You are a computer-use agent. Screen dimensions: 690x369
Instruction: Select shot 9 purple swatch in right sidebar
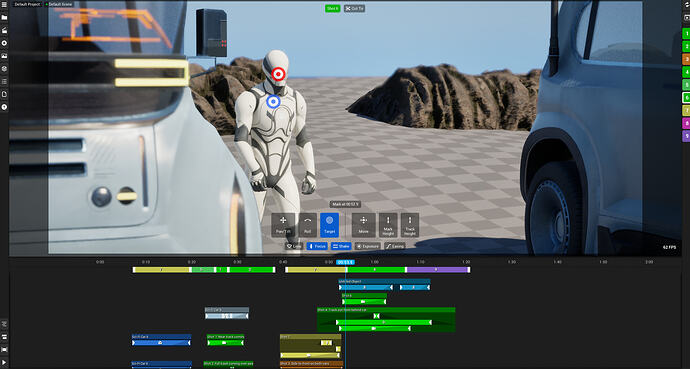coord(686,136)
